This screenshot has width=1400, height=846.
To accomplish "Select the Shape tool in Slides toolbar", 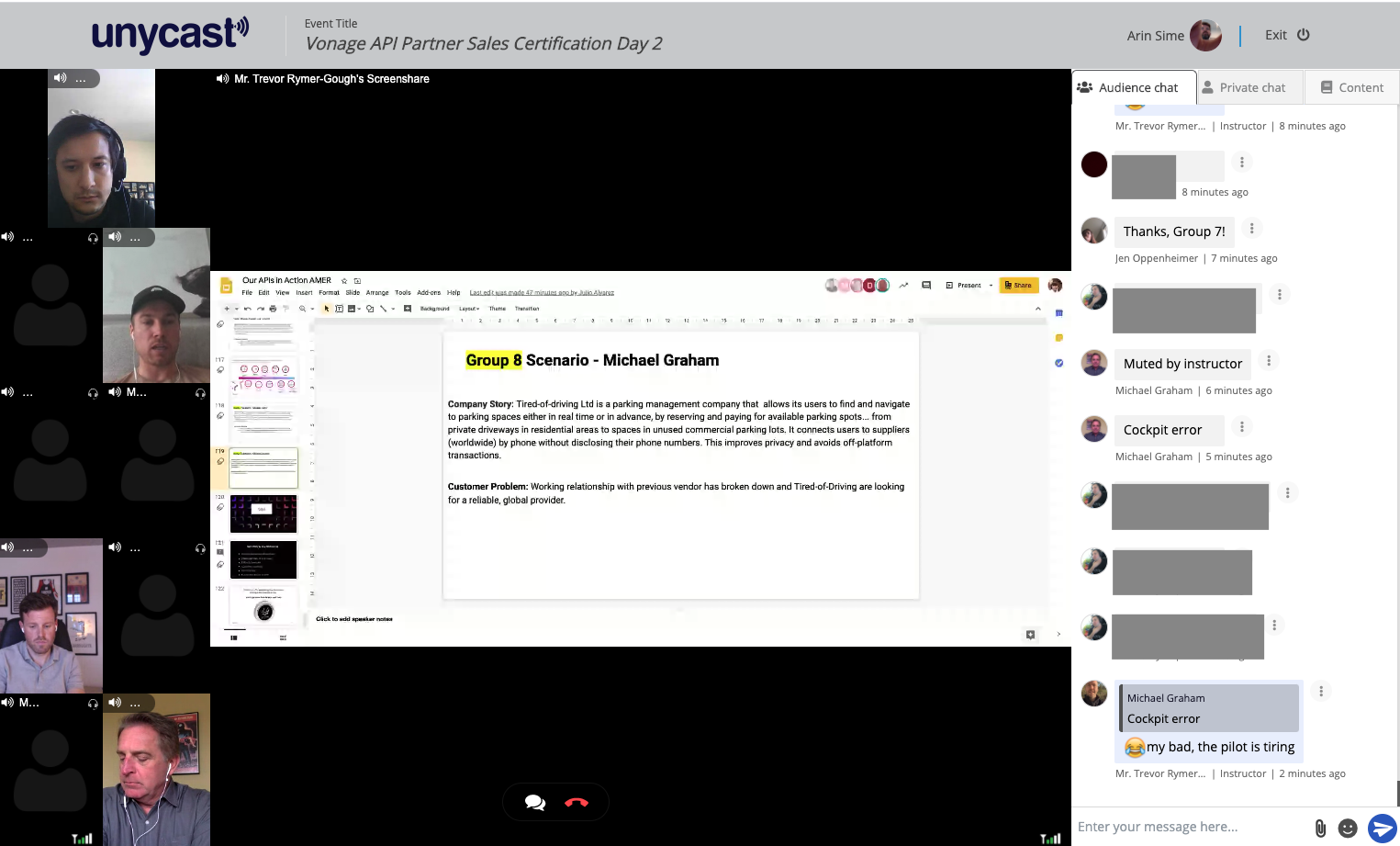I will point(370,309).
